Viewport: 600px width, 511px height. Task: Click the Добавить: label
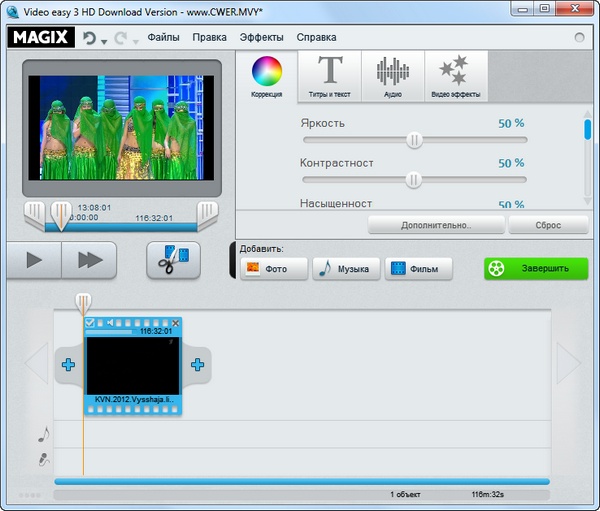click(x=261, y=249)
